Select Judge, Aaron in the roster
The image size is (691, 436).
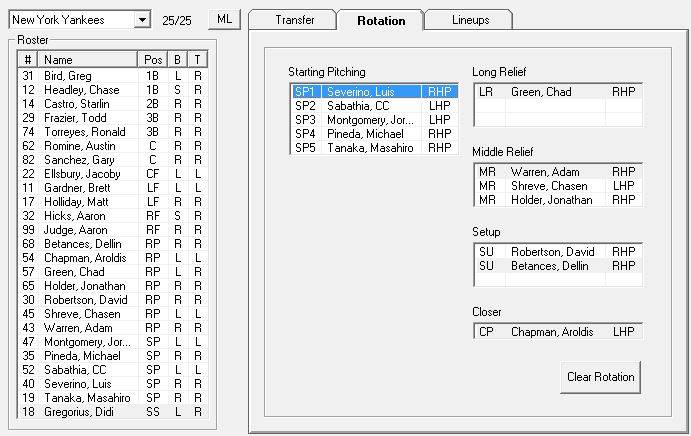coord(113,230)
